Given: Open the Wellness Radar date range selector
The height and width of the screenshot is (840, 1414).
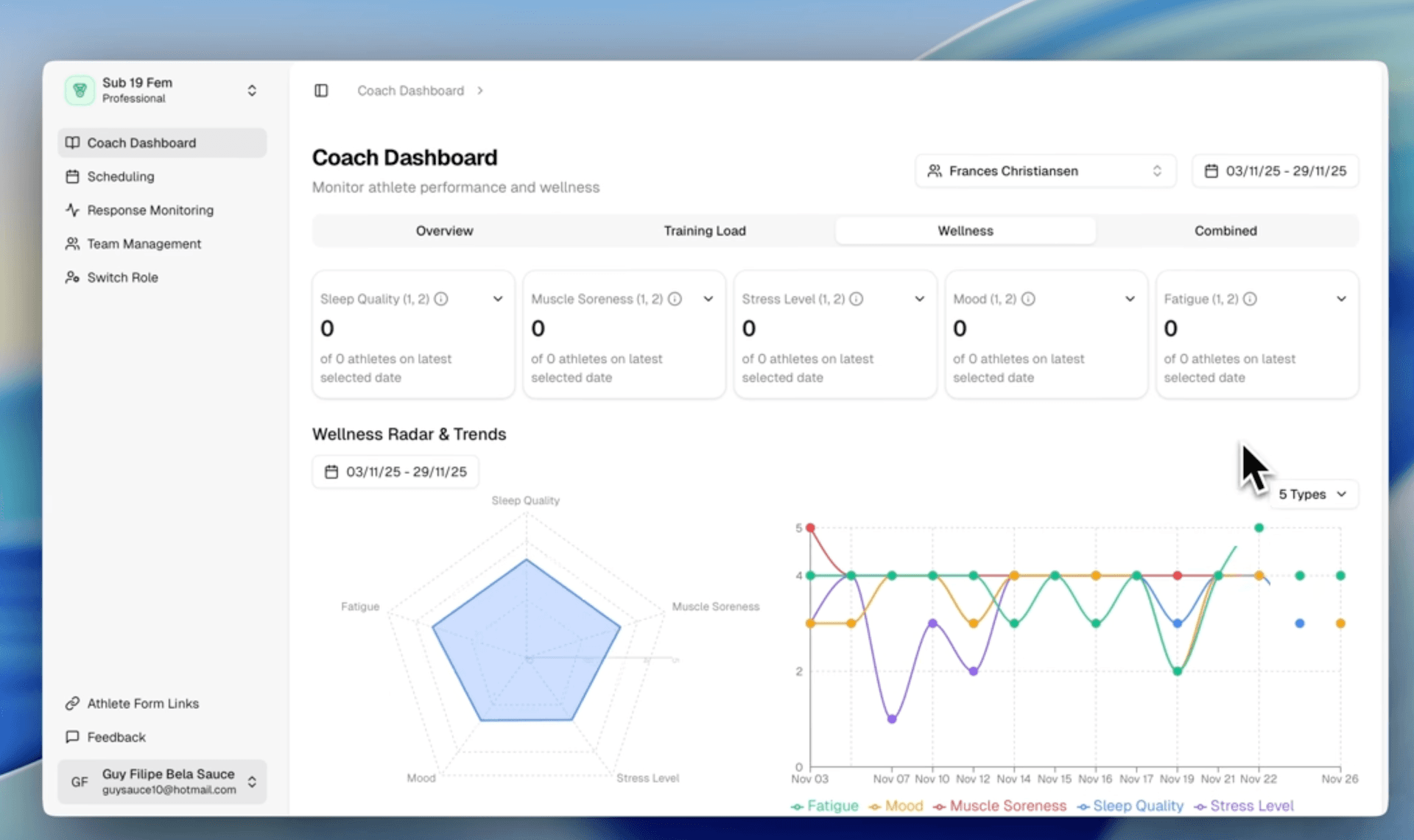Looking at the screenshot, I should click(x=395, y=471).
